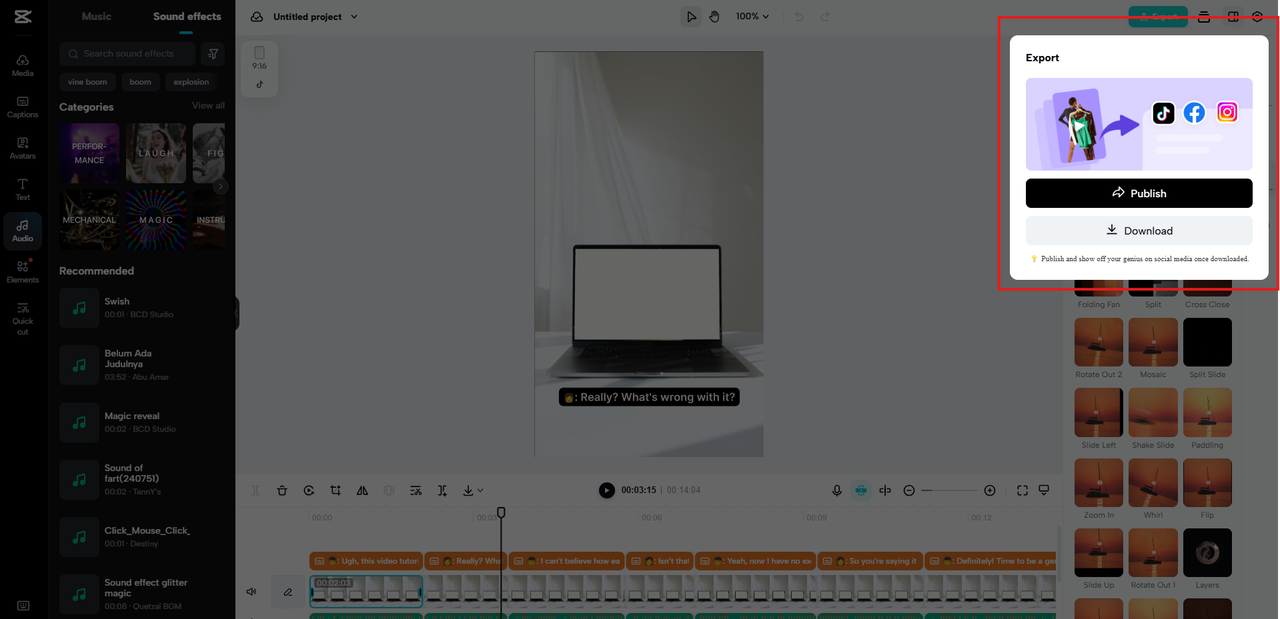Click the timeline zoom slider

[x=949, y=491]
